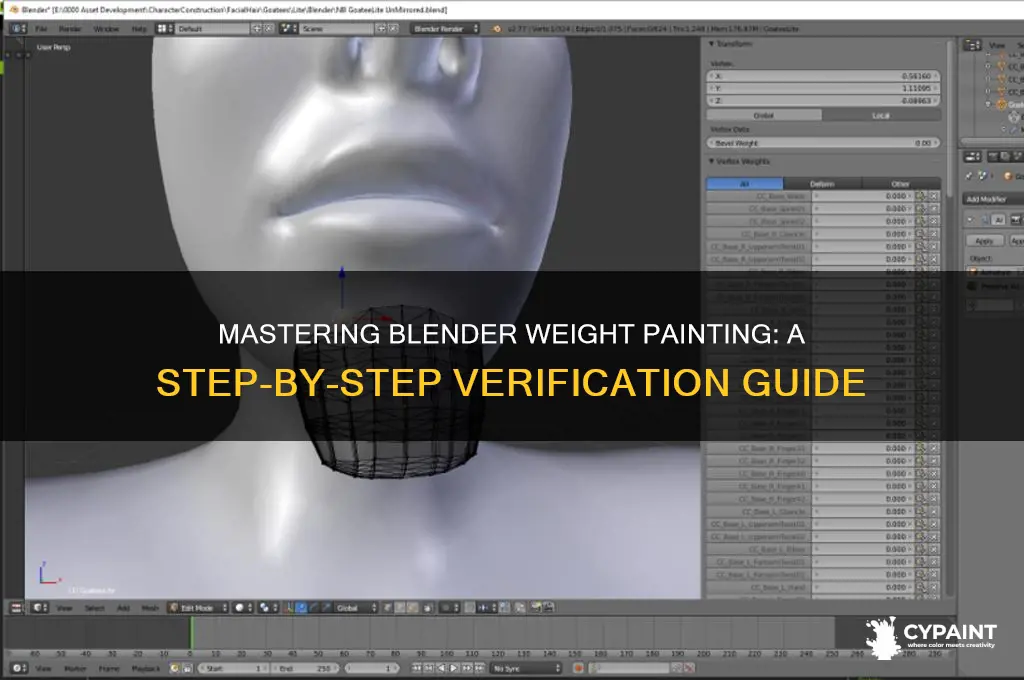1024x680 pixels.
Task: Open the File menu
Action: [41, 29]
